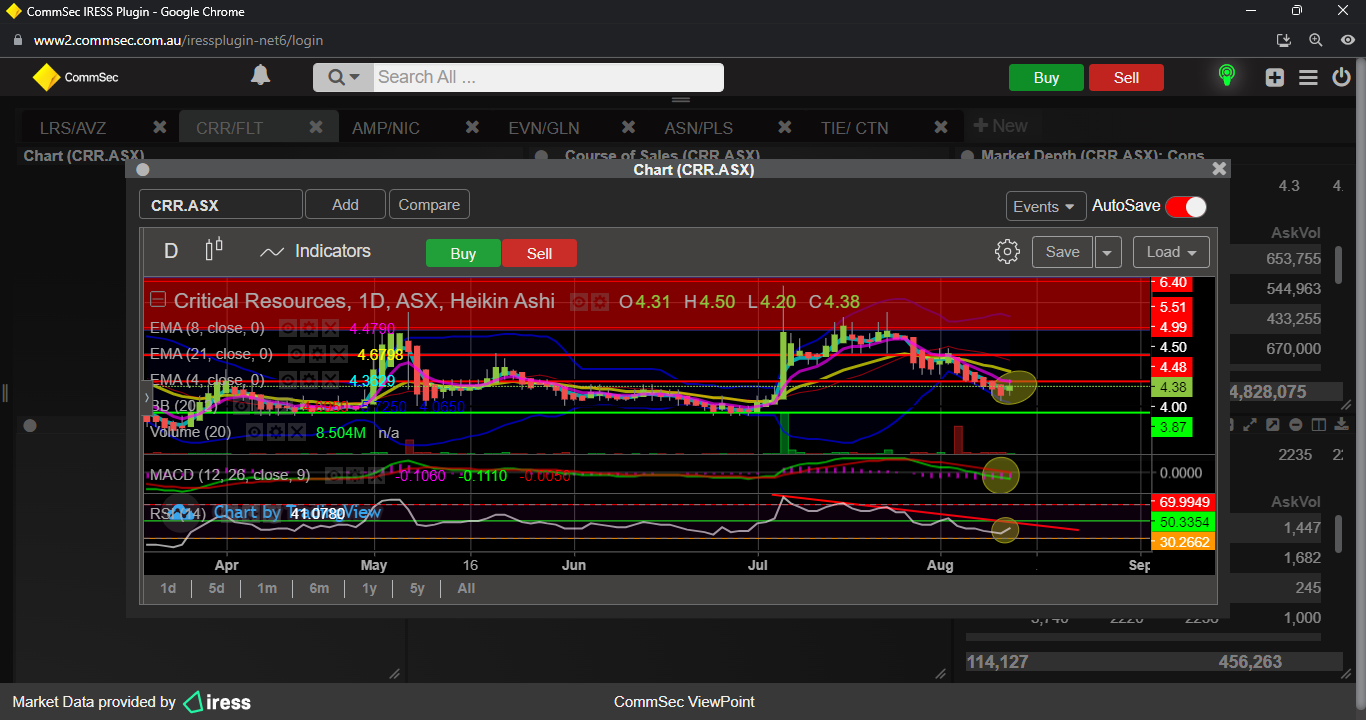The height and width of the screenshot is (720, 1366).
Task: Open the candlestick chart style selector
Action: point(213,250)
